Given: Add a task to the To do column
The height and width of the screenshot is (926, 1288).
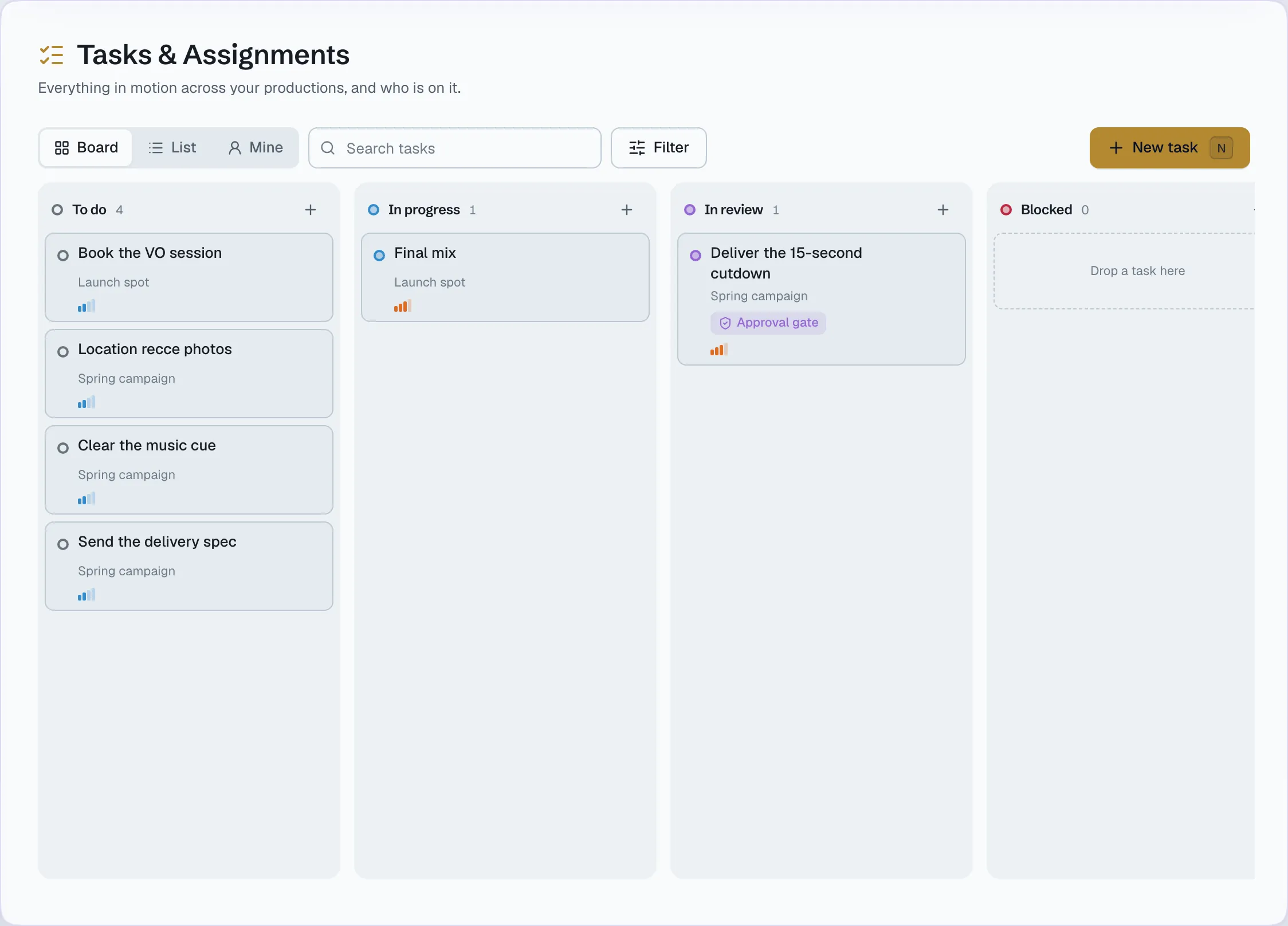Looking at the screenshot, I should click(311, 210).
